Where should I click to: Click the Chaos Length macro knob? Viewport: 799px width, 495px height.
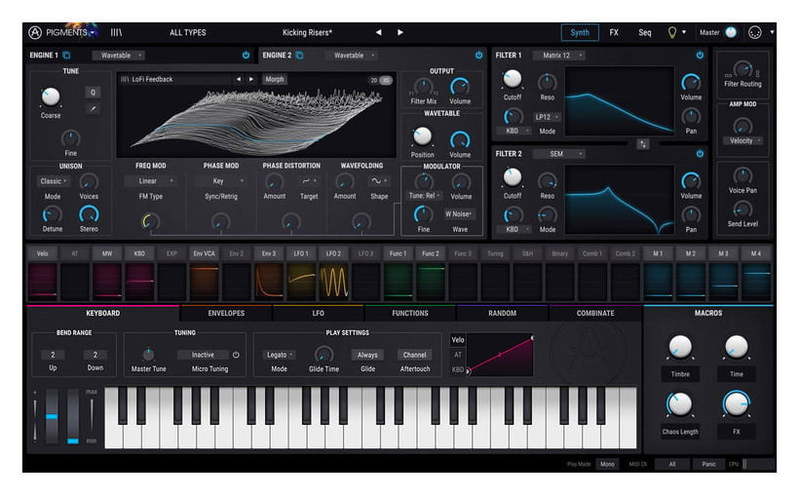(x=680, y=405)
